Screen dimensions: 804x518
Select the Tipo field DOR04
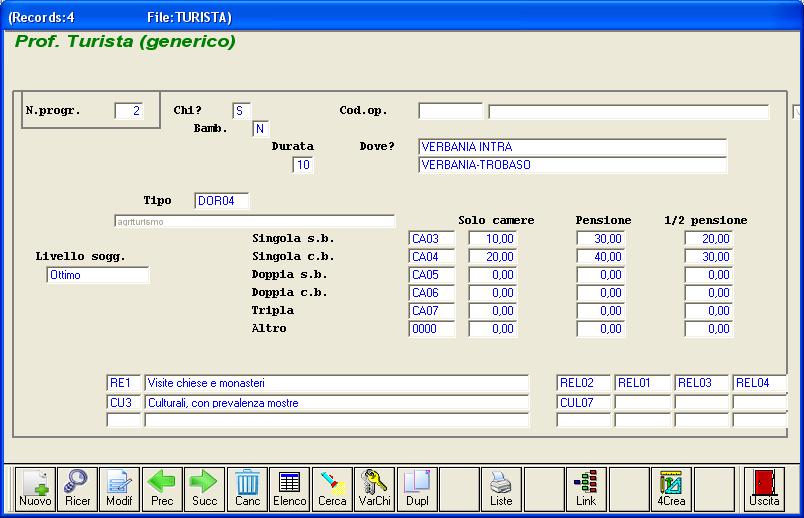pos(222,201)
